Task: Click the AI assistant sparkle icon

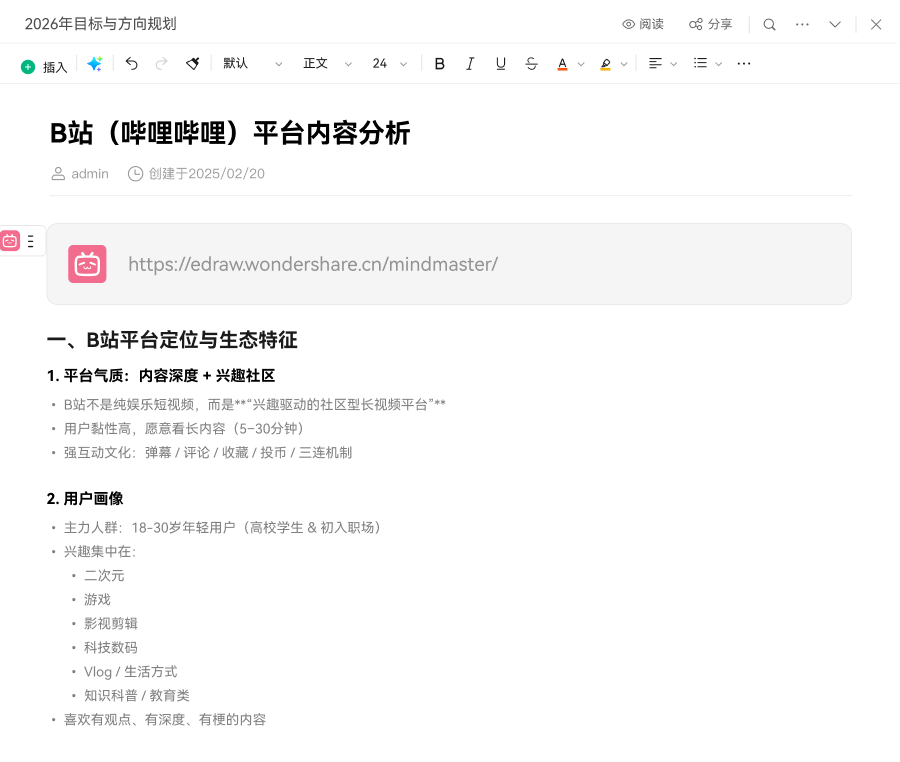Action: 95,64
